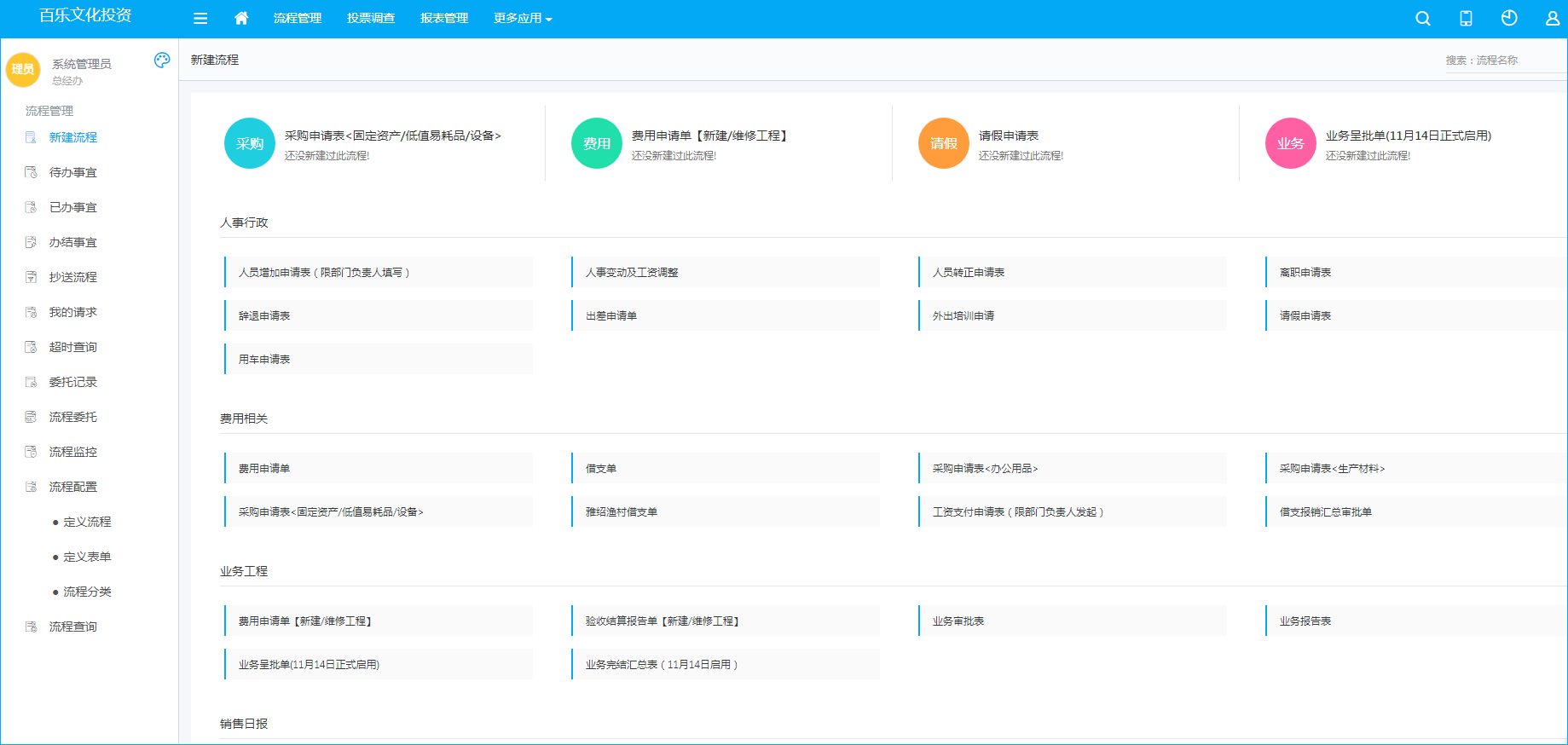Open the 报表管理 top menu
This screenshot has width=1568, height=745.
pos(444,18)
